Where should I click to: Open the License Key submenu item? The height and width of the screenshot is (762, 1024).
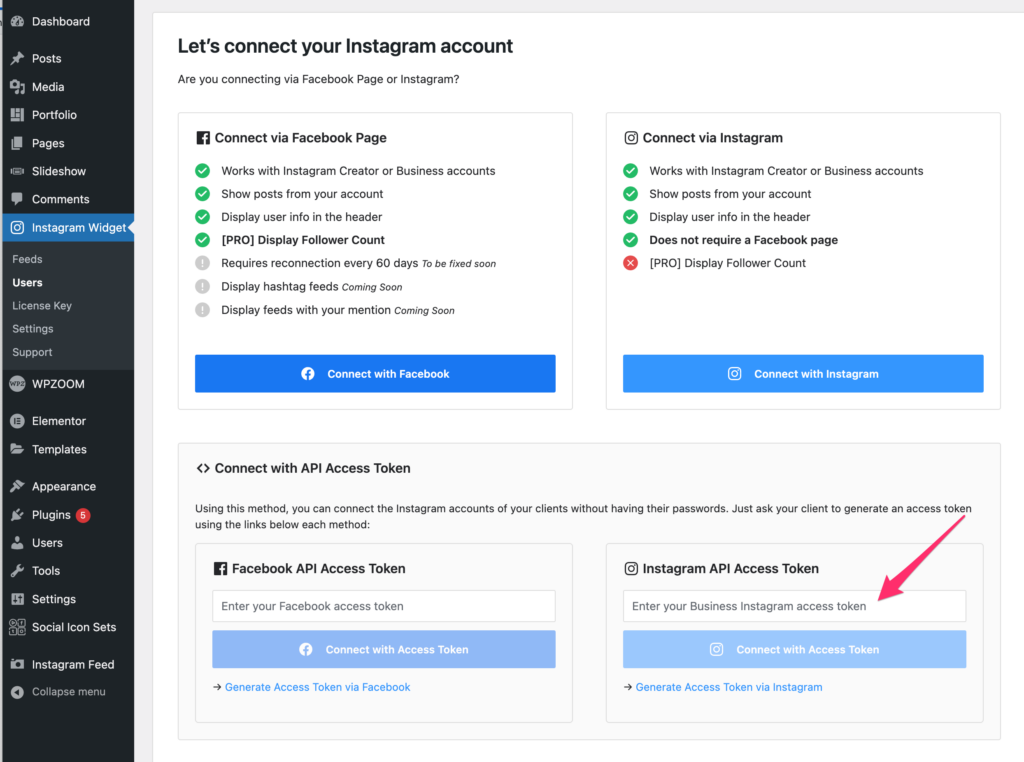coord(42,306)
